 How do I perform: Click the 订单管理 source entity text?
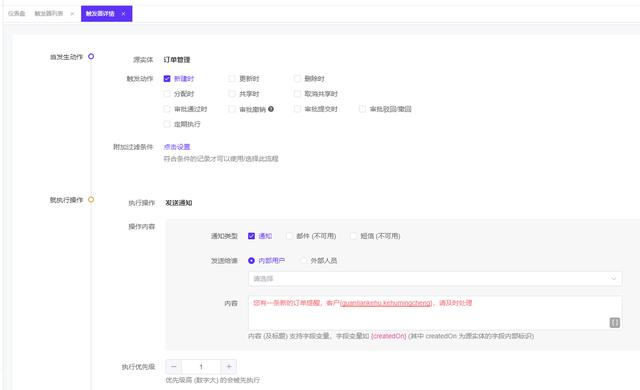(x=177, y=60)
